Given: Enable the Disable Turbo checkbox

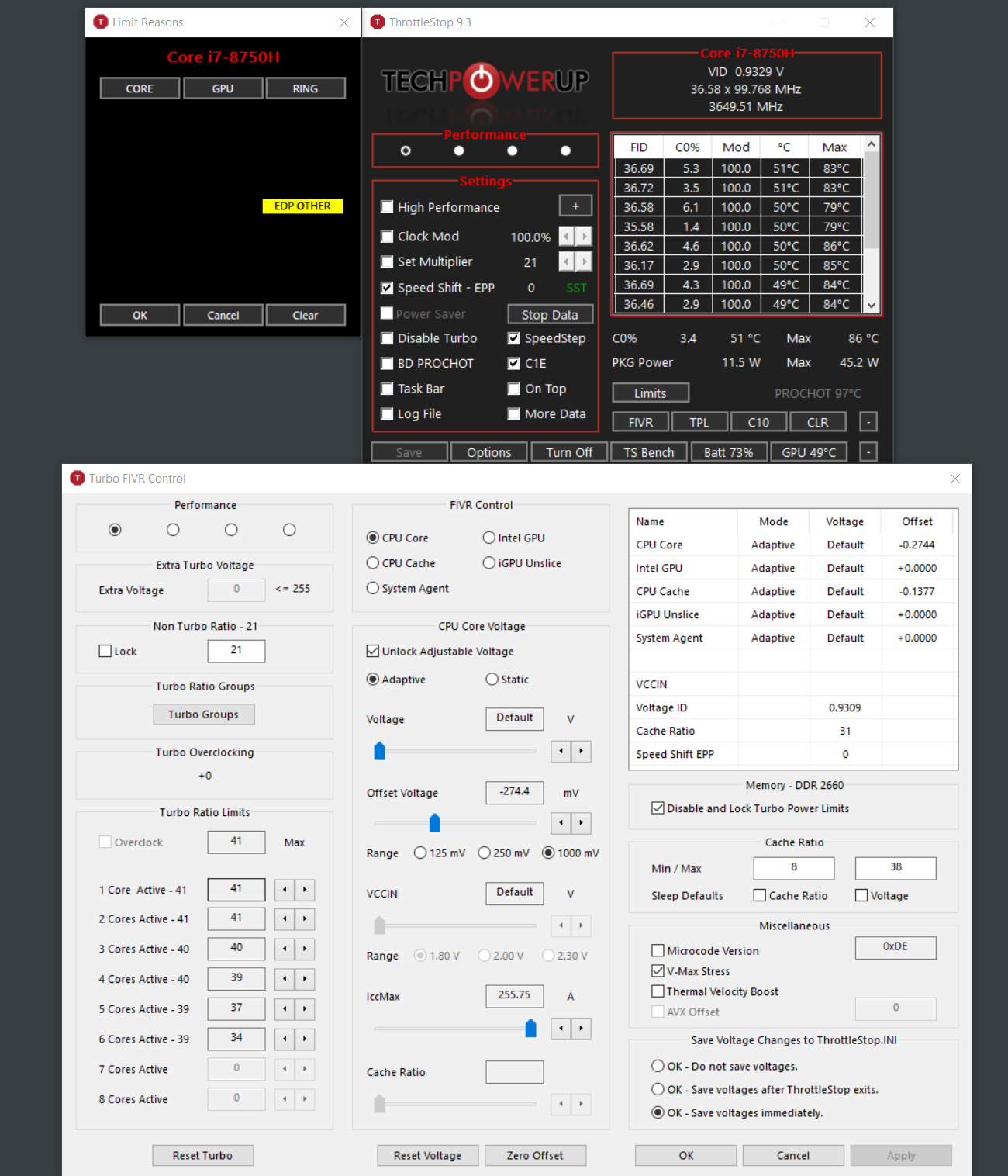Looking at the screenshot, I should coord(387,338).
